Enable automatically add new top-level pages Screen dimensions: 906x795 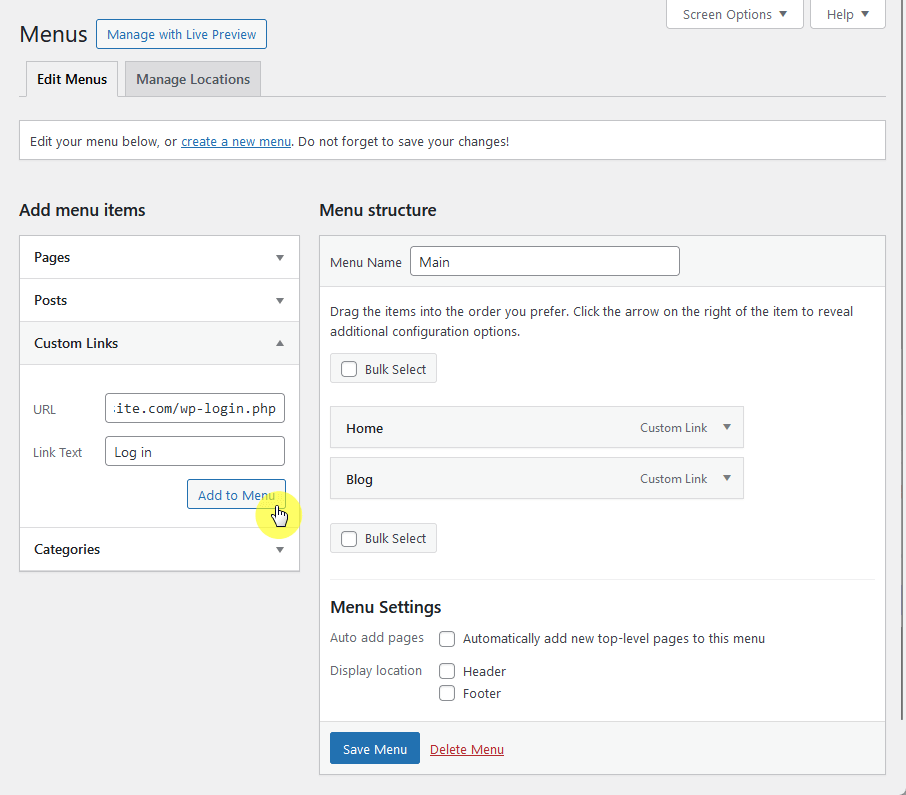(x=447, y=639)
